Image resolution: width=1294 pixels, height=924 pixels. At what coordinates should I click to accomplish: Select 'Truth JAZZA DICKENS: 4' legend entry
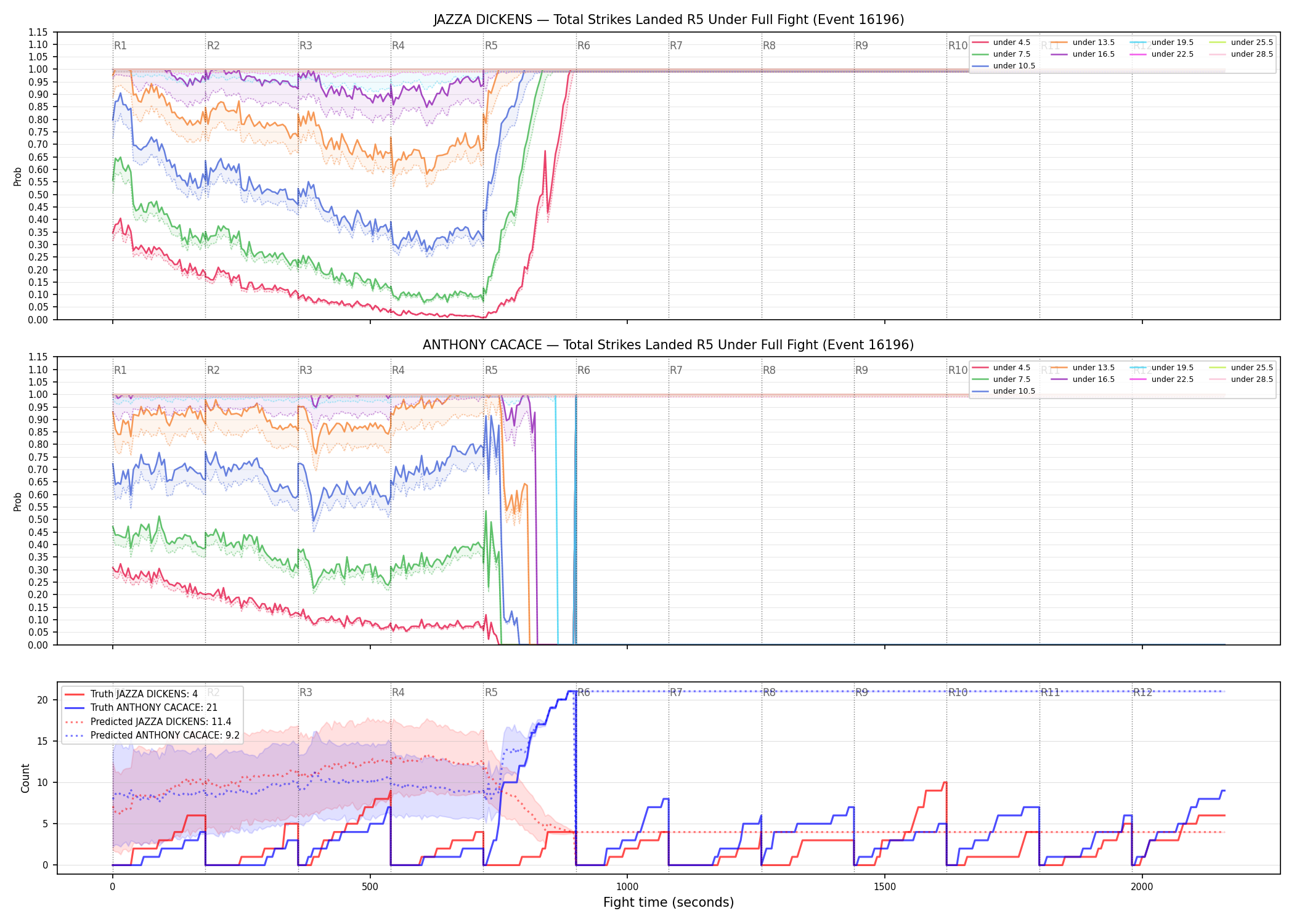pyautogui.click(x=131, y=694)
